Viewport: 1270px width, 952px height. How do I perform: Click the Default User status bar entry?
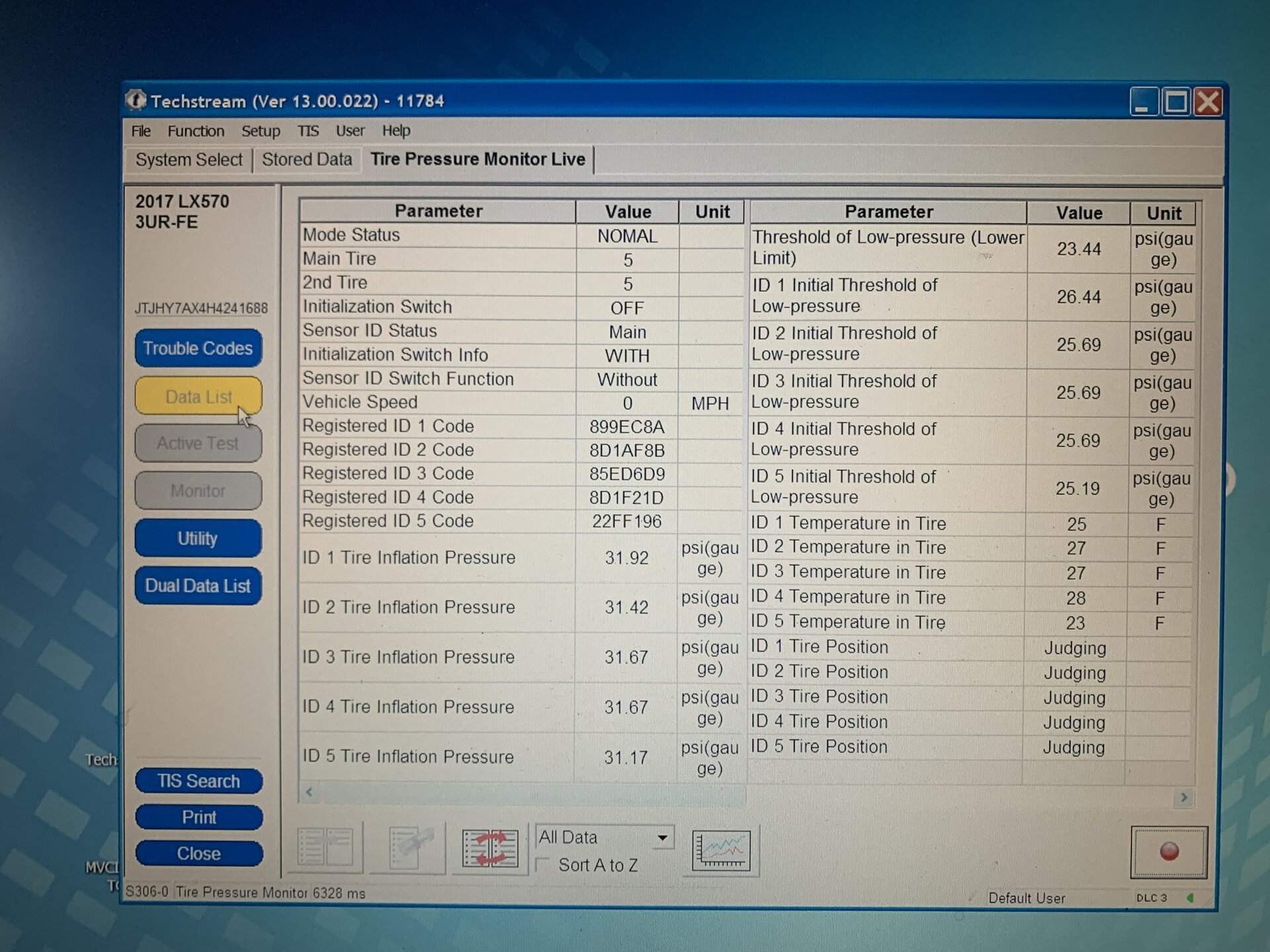coord(1027,898)
